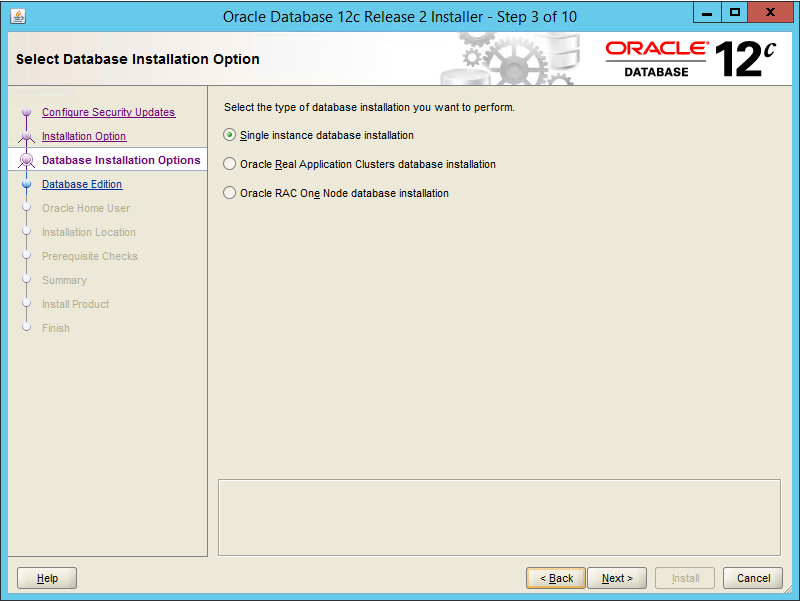Click the 'Select Database Installation Option' heading
Viewport: 800px width, 601px height.
click(x=138, y=59)
